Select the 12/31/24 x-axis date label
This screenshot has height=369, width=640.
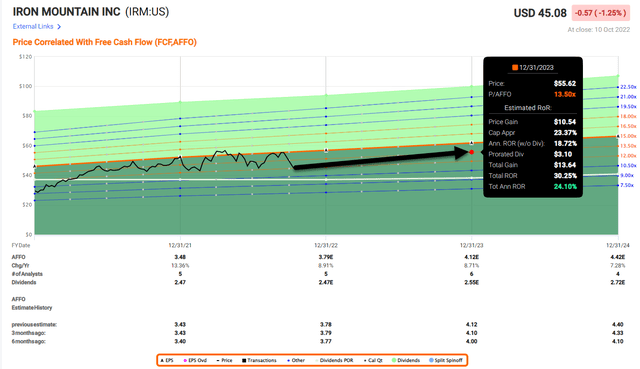618,245
